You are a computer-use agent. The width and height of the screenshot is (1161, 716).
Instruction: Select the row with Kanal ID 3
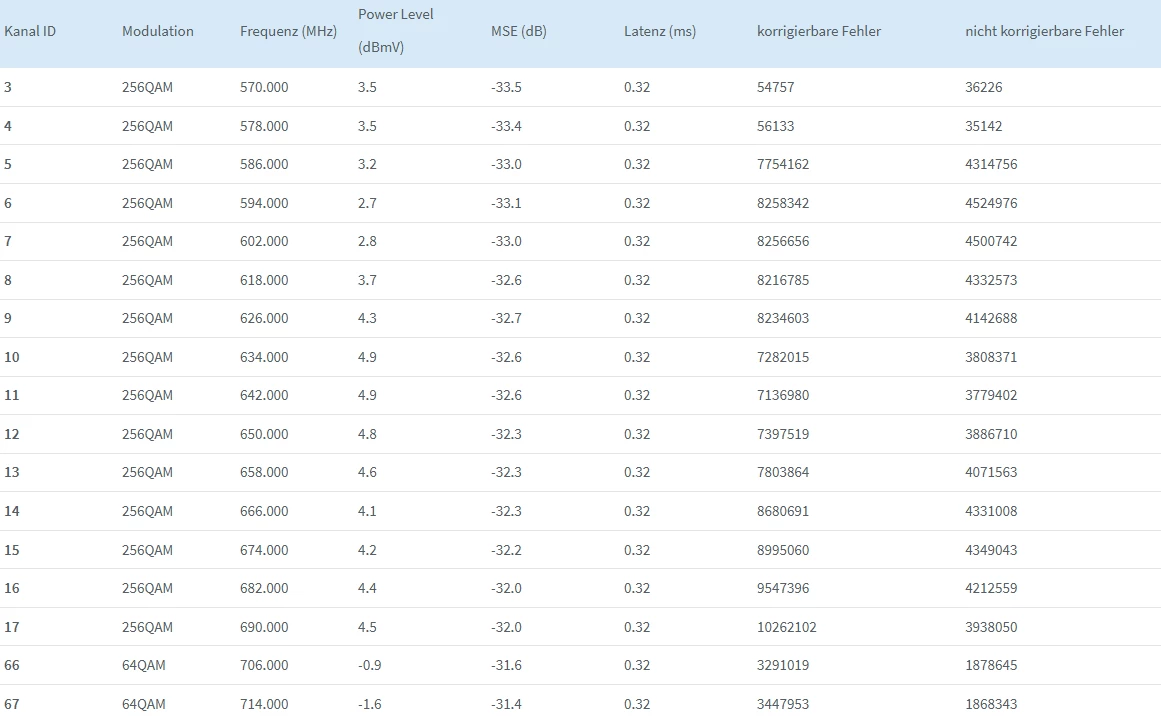click(580, 87)
